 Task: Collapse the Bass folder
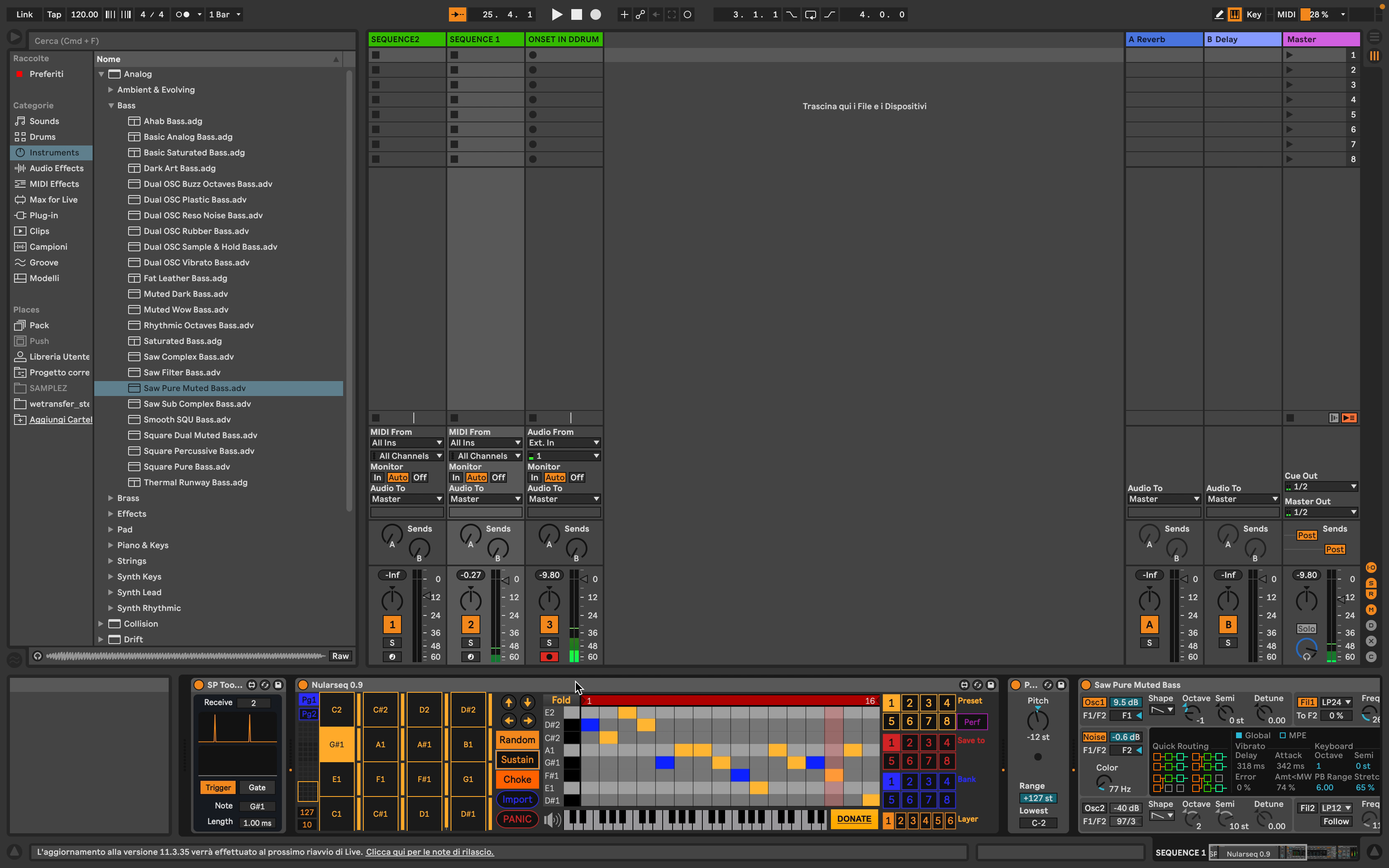pos(110,106)
